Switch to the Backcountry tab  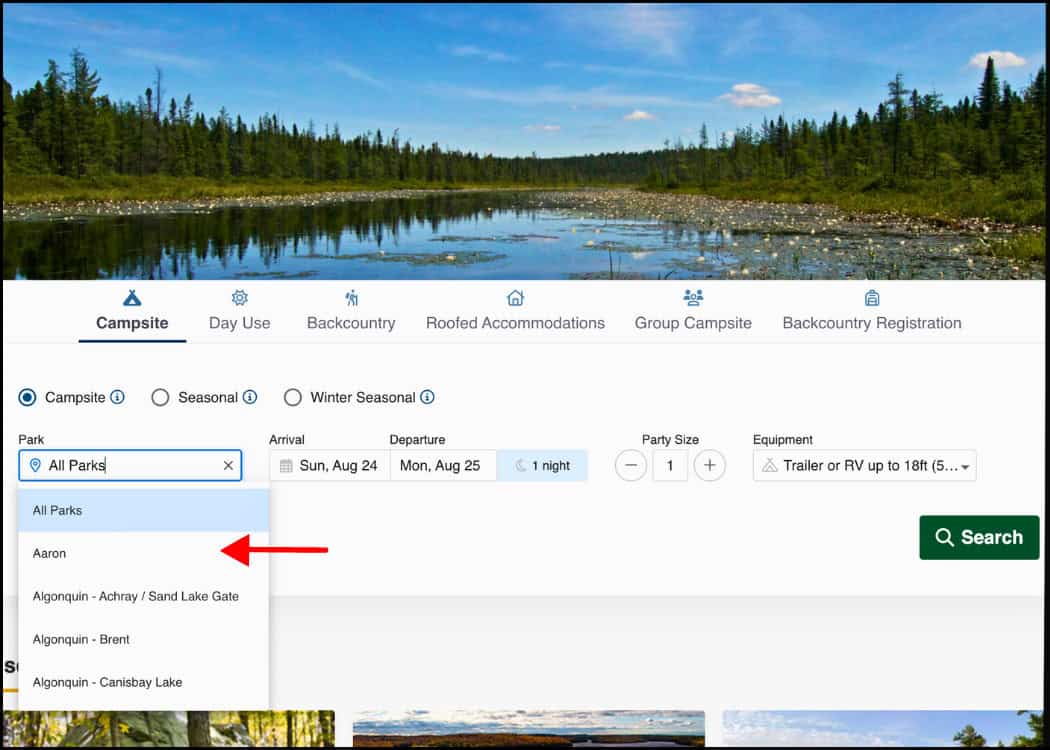(351, 311)
